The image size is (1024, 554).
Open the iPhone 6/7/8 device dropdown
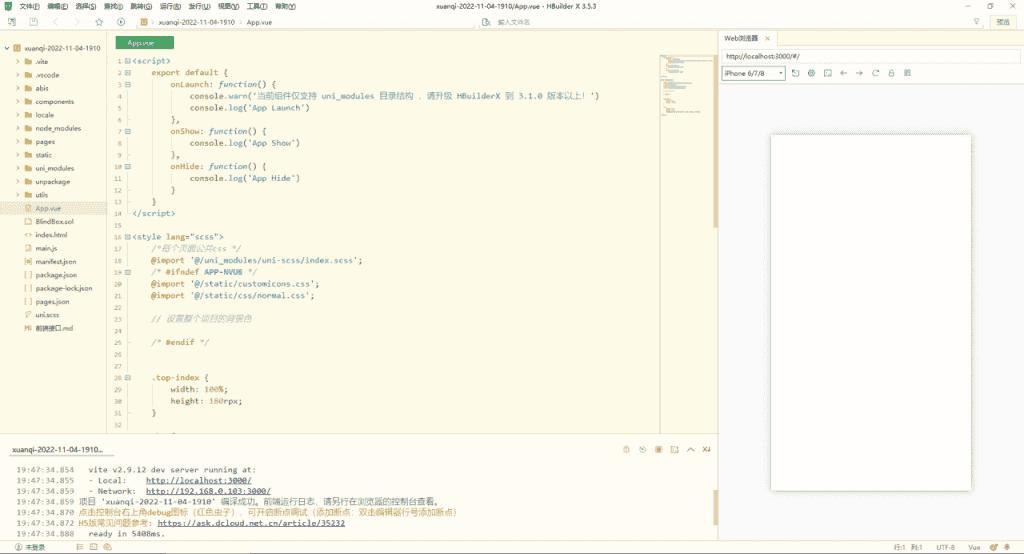coord(753,73)
